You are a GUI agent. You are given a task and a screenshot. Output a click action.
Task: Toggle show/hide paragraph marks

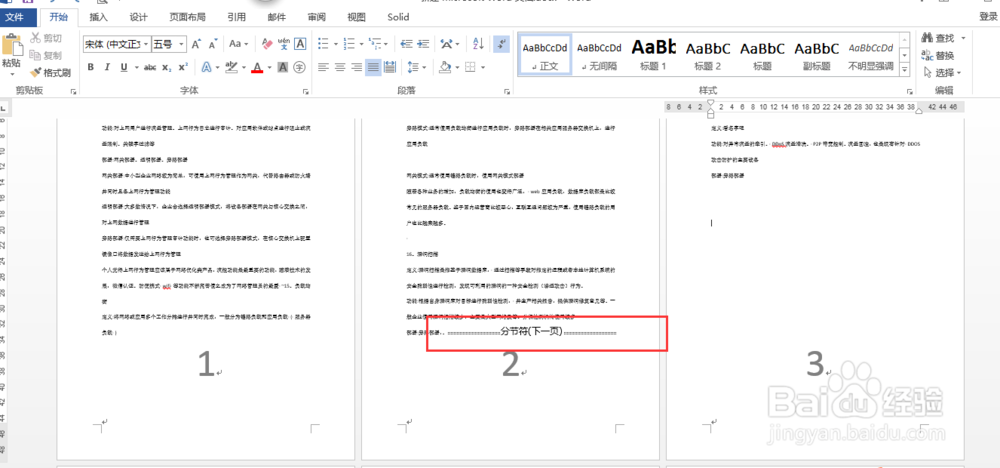(x=501, y=44)
